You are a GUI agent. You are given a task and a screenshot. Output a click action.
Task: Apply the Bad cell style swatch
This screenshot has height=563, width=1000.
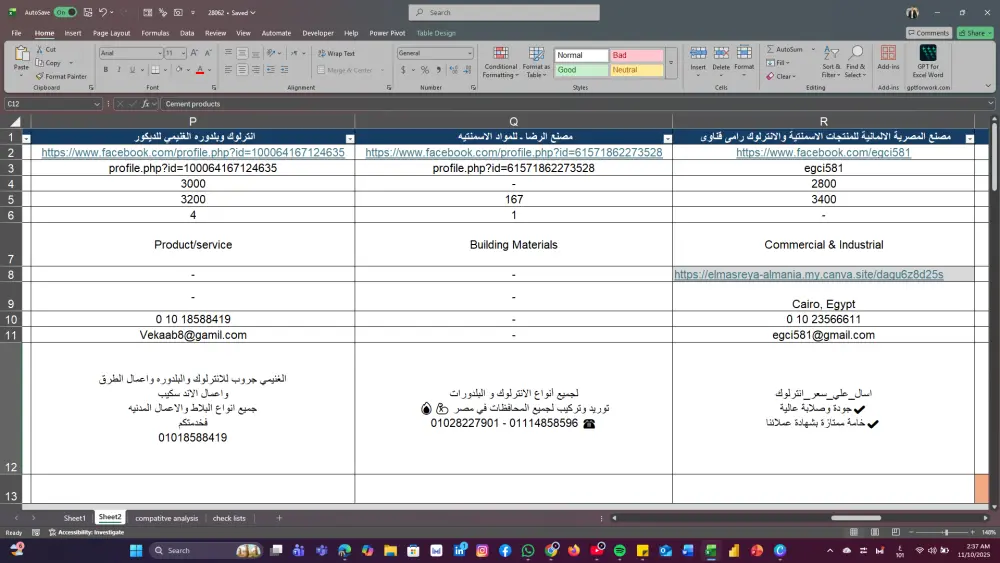coord(636,55)
